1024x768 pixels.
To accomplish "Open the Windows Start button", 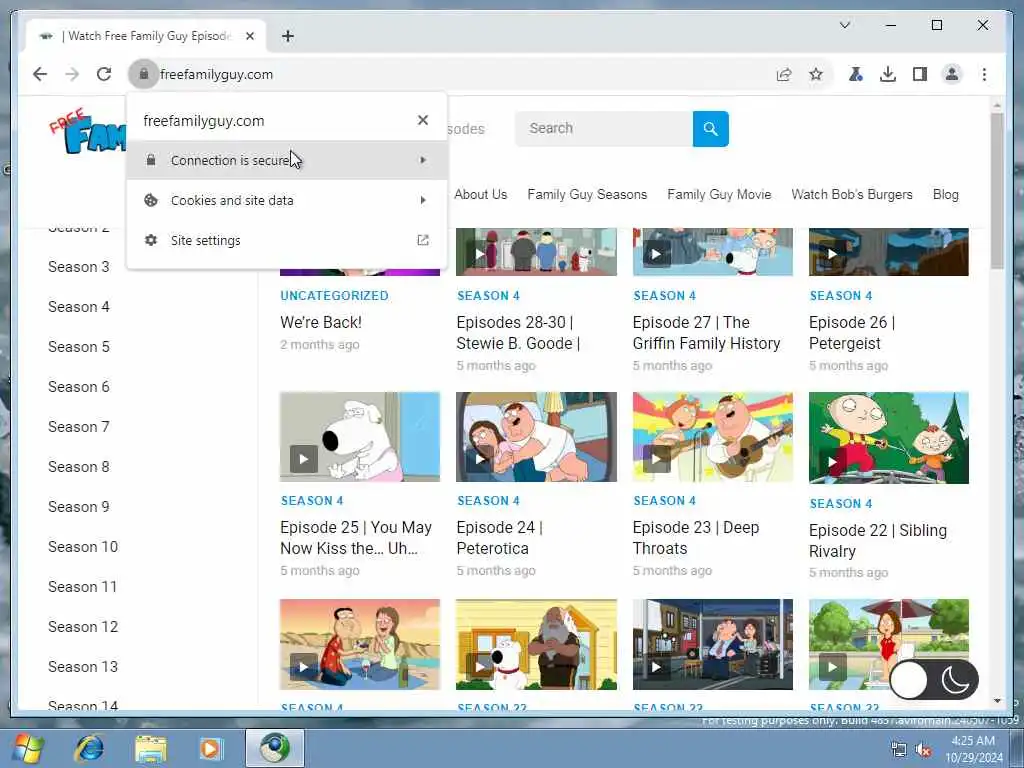I will 28,748.
